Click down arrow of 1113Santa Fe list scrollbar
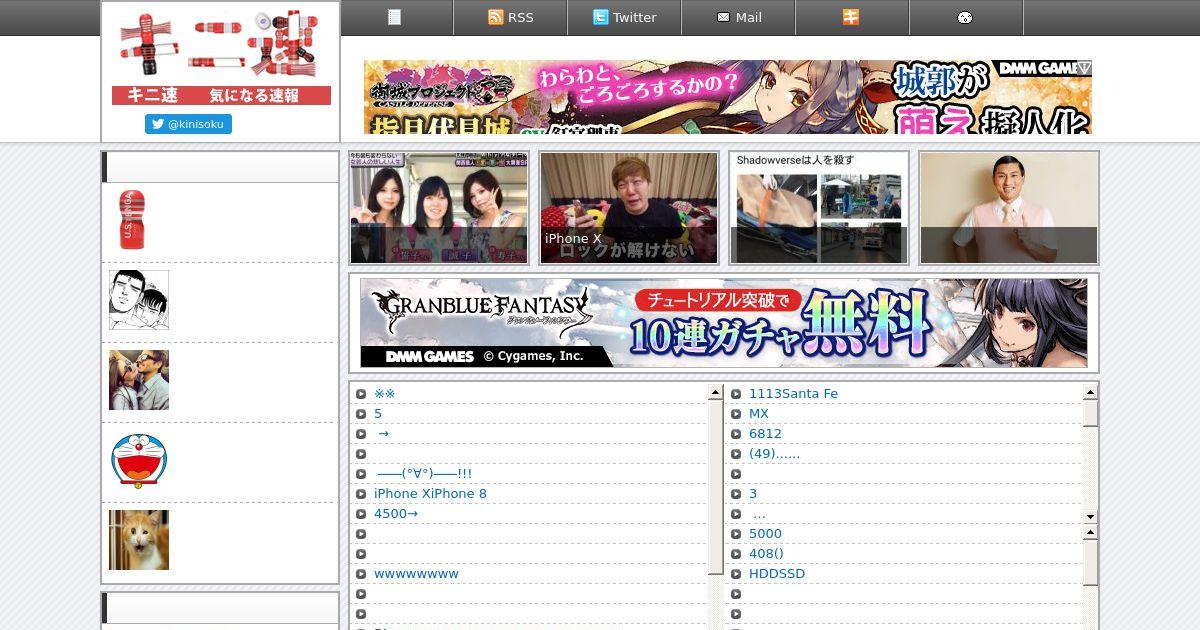The image size is (1200, 630). pos(1090,516)
